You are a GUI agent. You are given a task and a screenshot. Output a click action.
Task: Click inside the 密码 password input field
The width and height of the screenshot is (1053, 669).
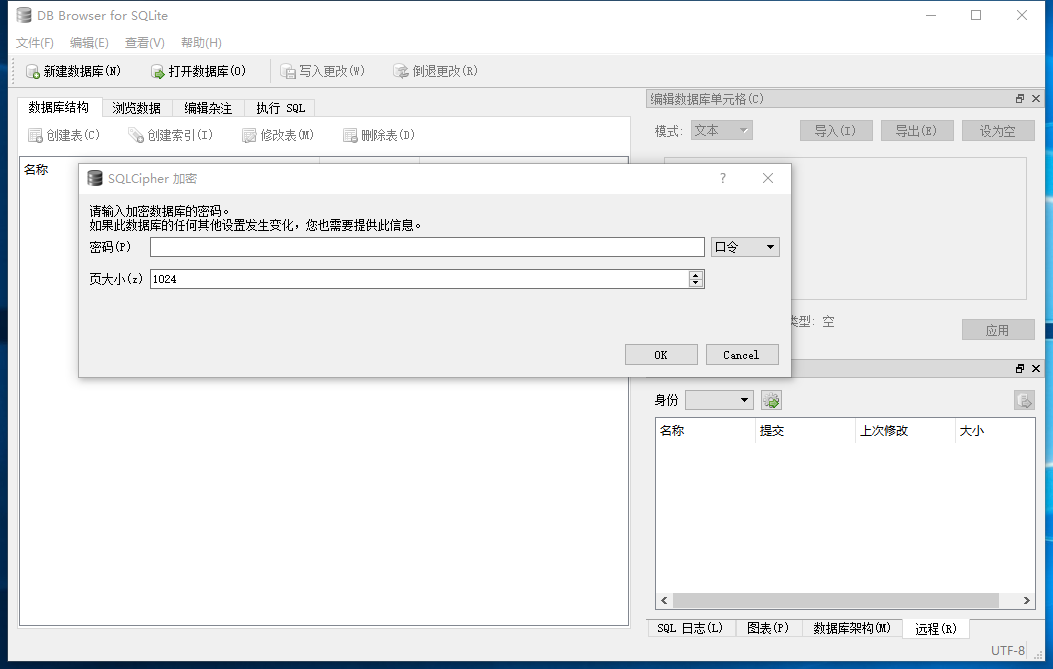point(425,246)
